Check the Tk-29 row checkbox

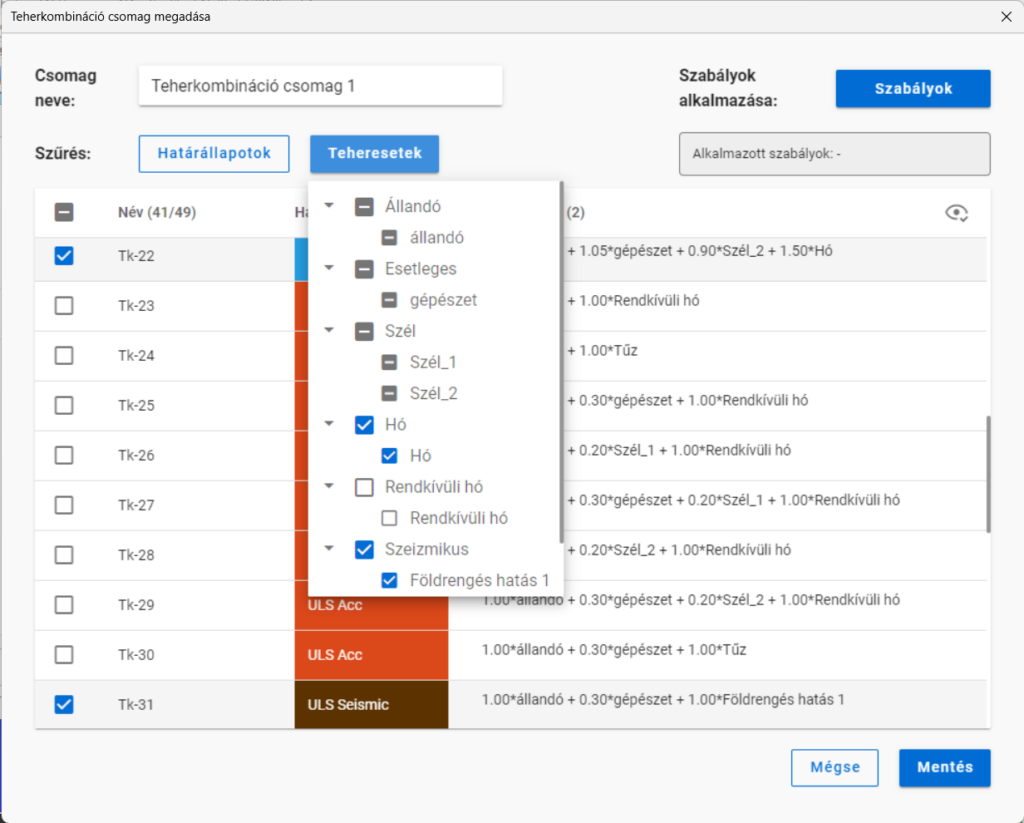[x=64, y=605]
